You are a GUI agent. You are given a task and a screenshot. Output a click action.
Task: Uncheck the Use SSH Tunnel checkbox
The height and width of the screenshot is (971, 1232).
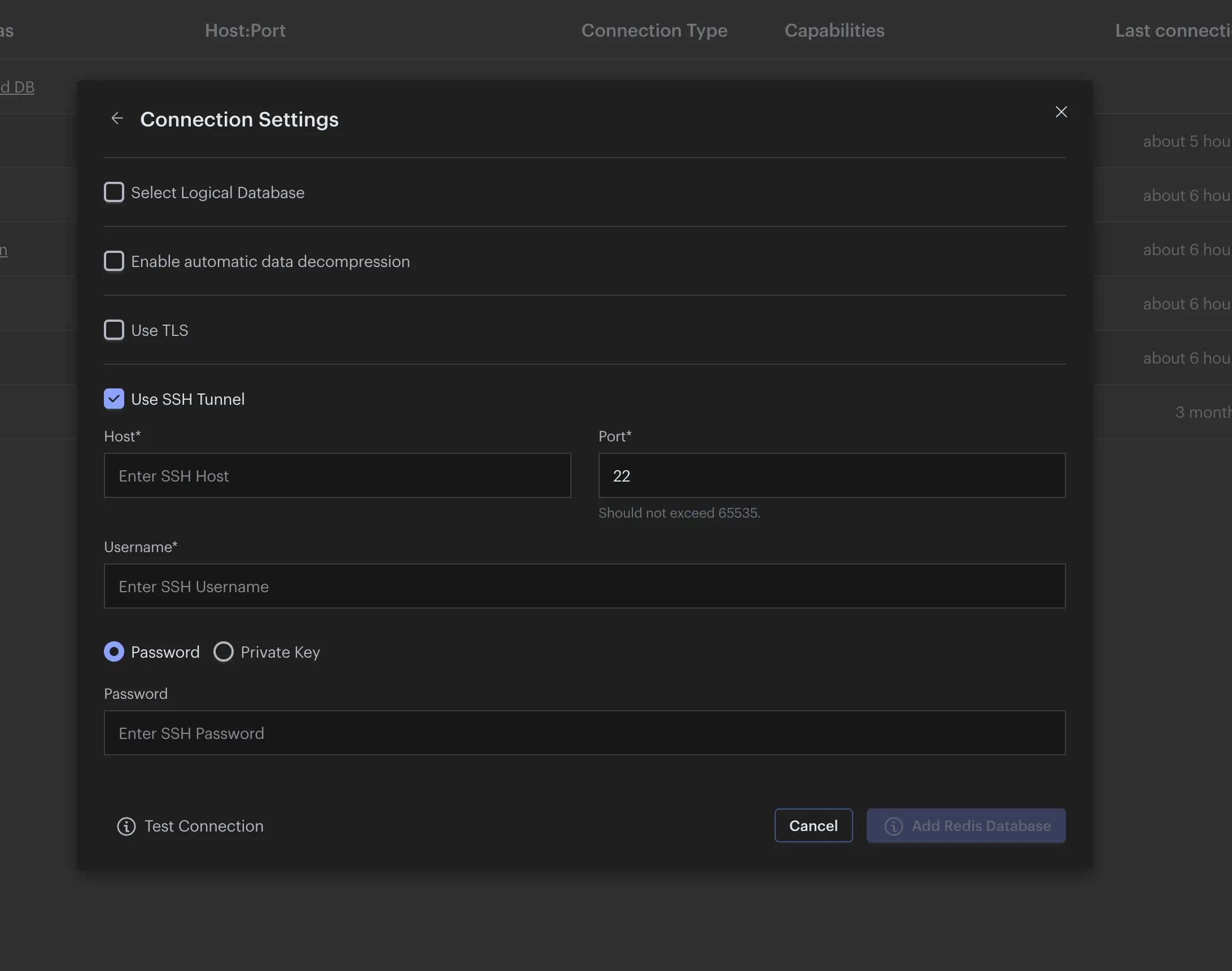click(113, 399)
